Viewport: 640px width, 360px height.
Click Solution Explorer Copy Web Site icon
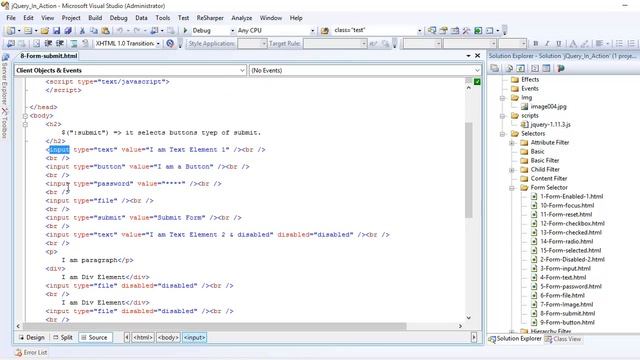[x=561, y=68]
